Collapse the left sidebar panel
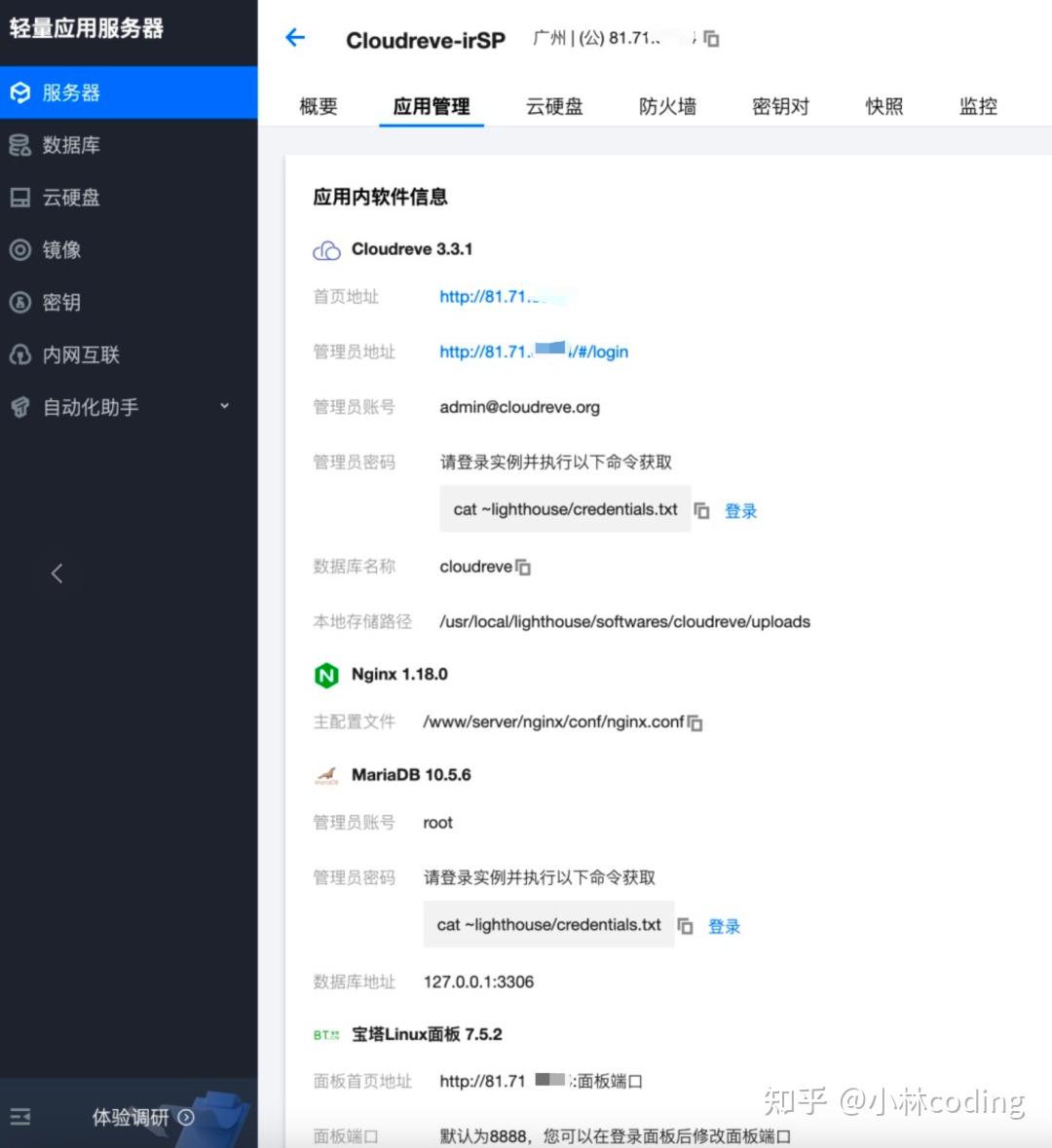The width and height of the screenshot is (1052, 1148). (x=57, y=574)
